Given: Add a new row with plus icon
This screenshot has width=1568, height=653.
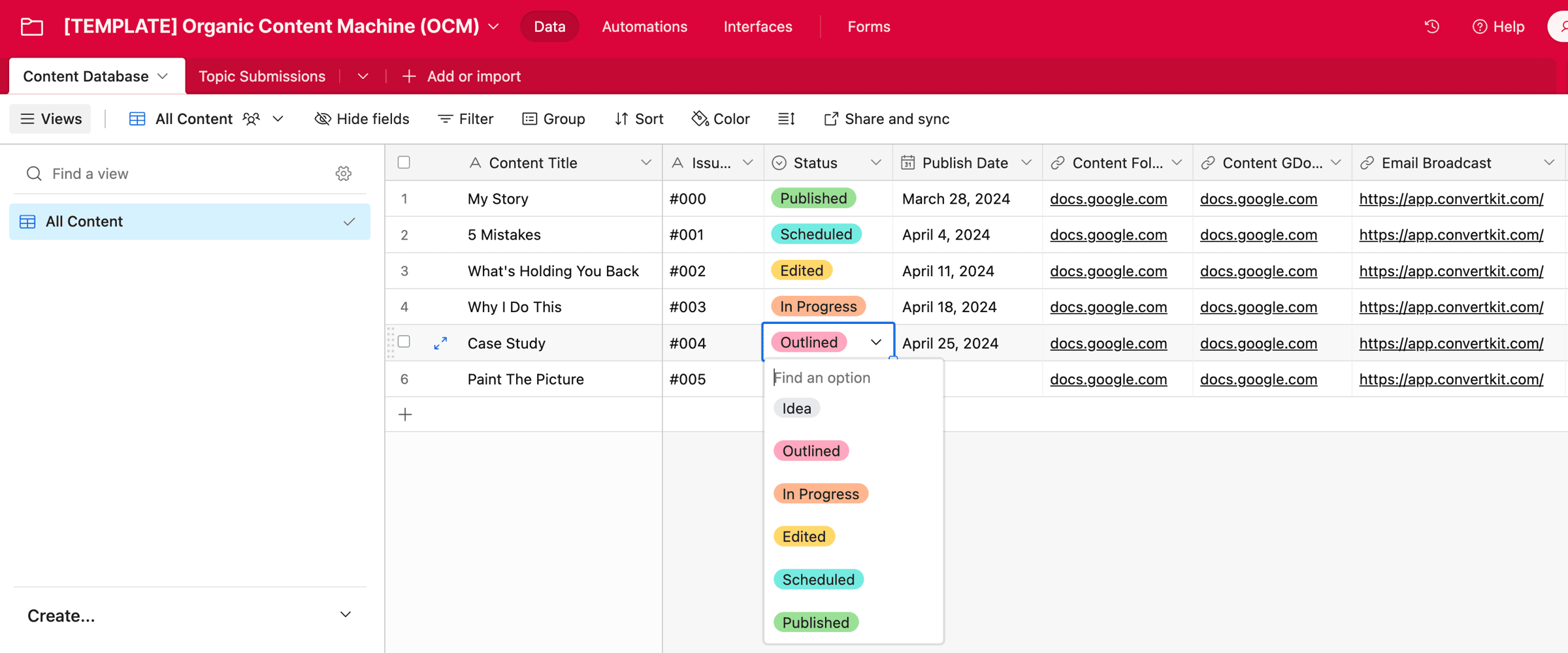Looking at the screenshot, I should (x=405, y=415).
